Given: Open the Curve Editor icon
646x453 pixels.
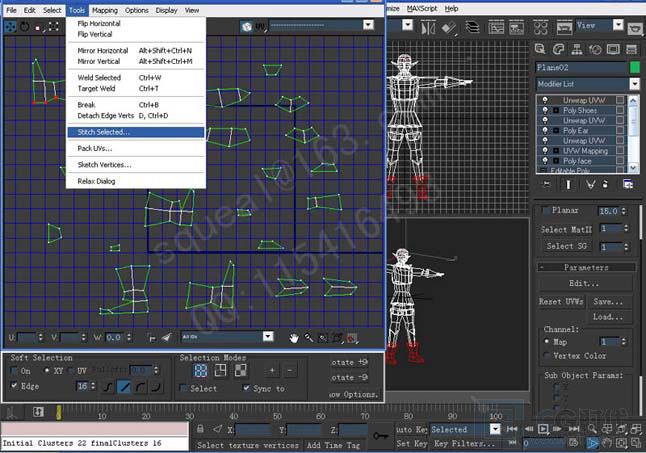Looking at the screenshot, I should click(x=496, y=28).
